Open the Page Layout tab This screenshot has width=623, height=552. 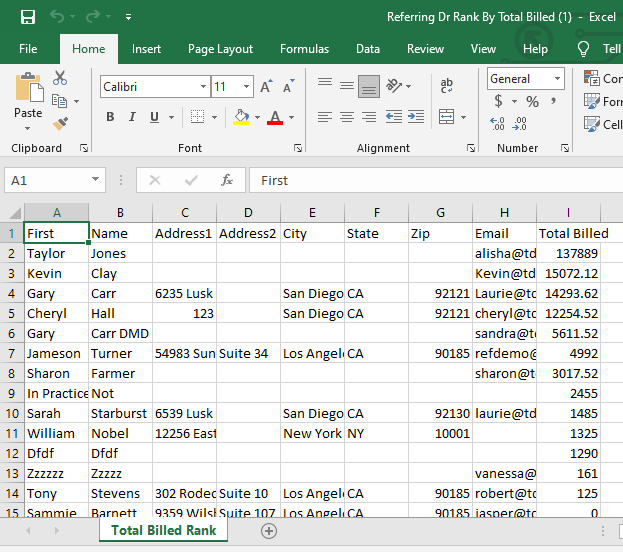pos(220,49)
